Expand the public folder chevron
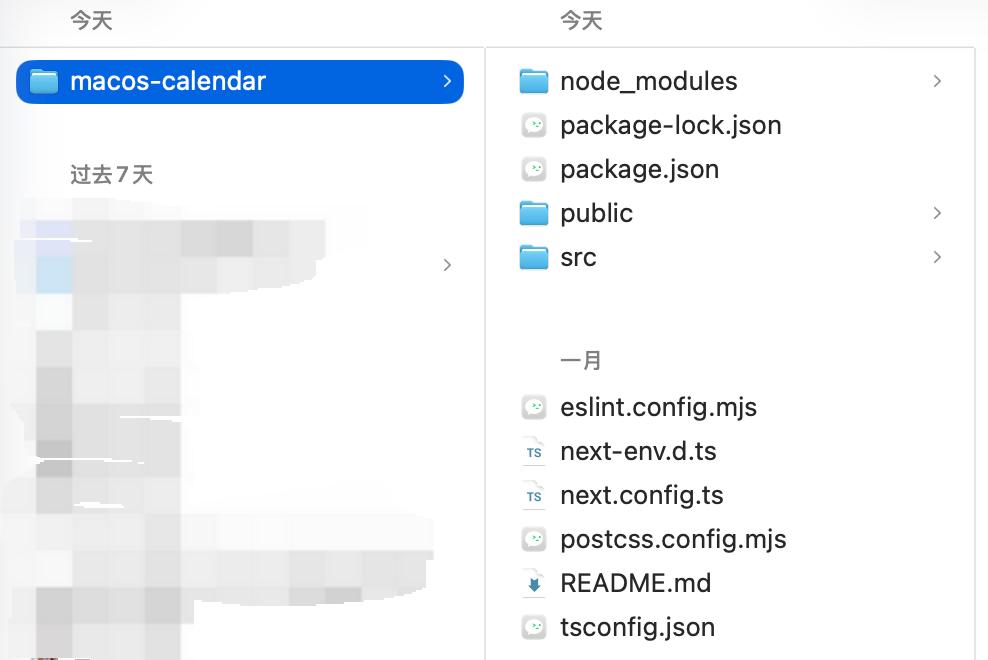Screen dimensions: 988x660 [937, 213]
